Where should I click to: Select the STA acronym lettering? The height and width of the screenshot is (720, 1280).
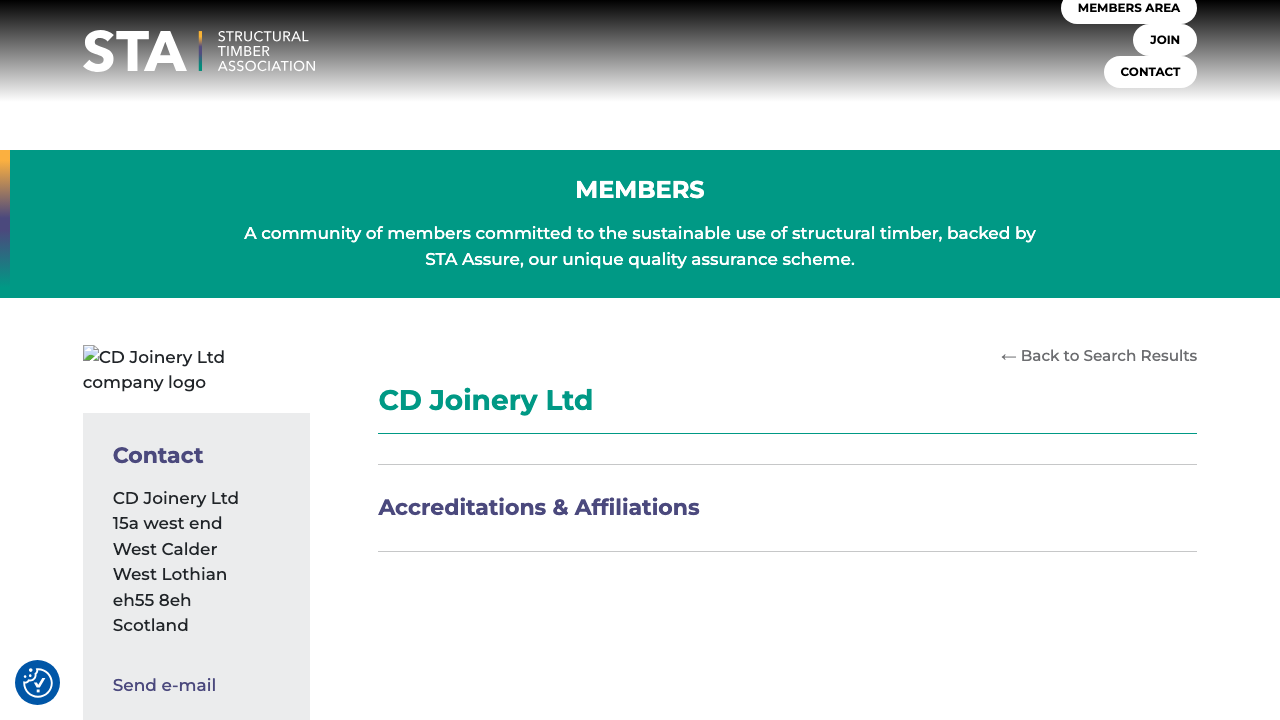point(135,50)
